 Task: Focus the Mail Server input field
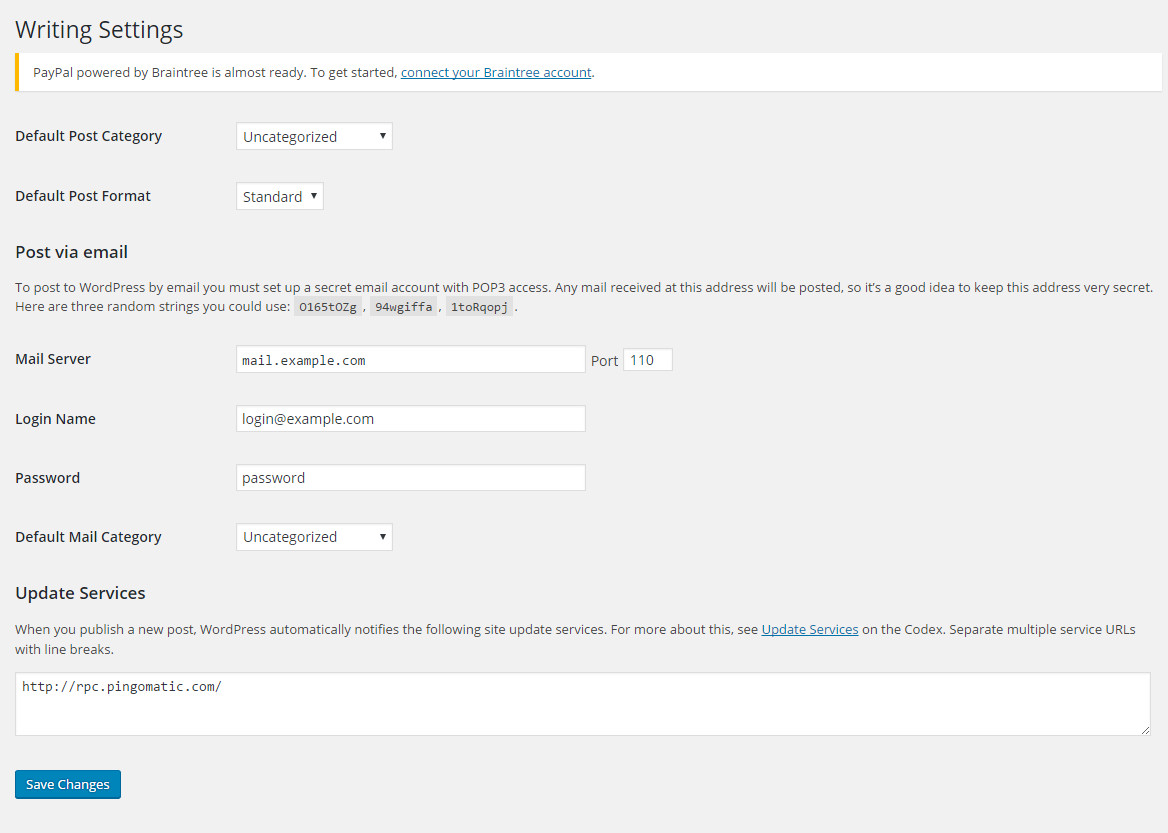click(x=410, y=359)
